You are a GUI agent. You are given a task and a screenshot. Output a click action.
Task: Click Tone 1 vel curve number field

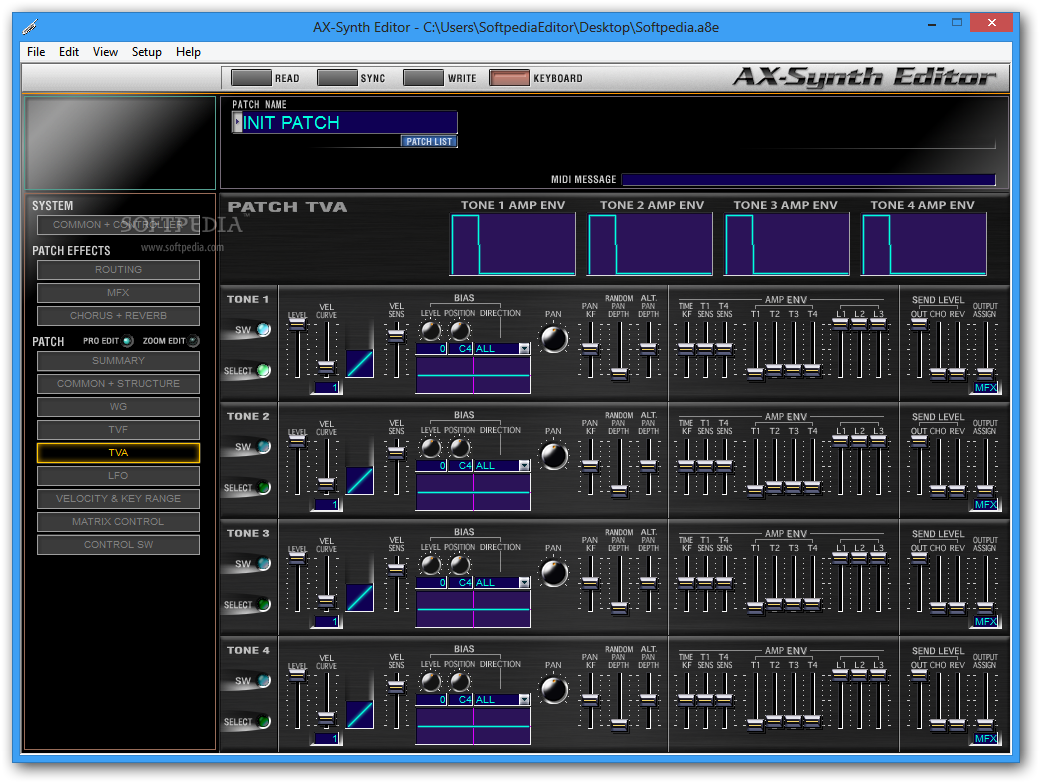tap(326, 387)
